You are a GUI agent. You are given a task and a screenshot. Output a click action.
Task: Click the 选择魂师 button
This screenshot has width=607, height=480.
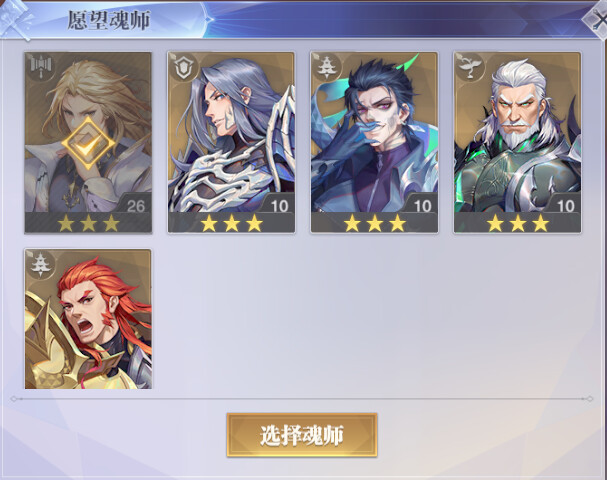click(x=302, y=435)
